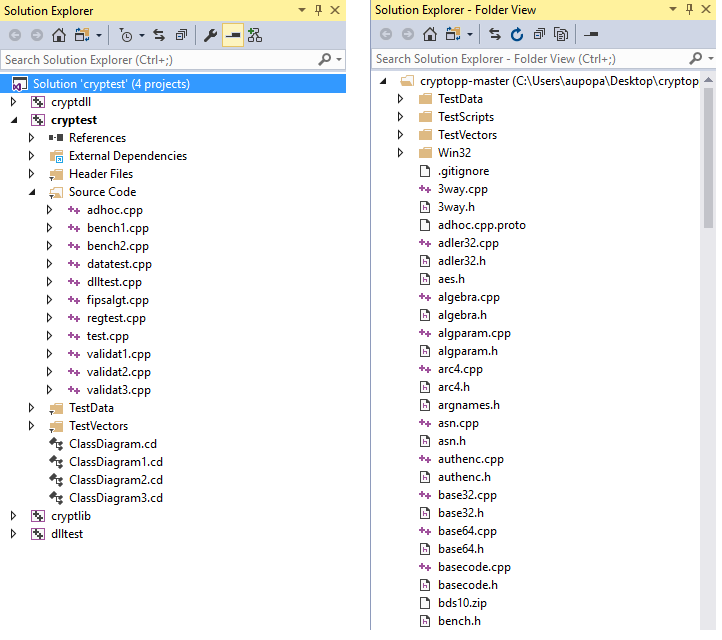Image resolution: width=722 pixels, height=640 pixels.
Task: Click Forward arrow in Folder View toolbar
Action: (408, 34)
